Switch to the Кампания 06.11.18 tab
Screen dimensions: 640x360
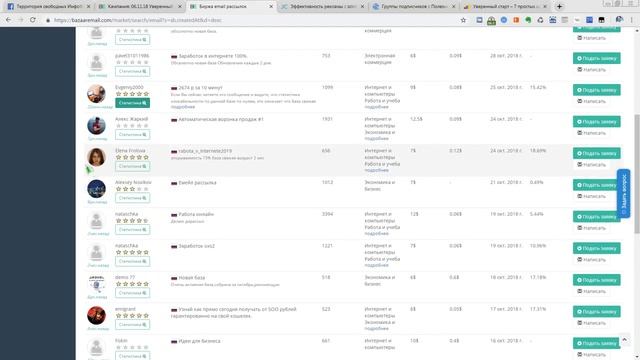tap(139, 7)
